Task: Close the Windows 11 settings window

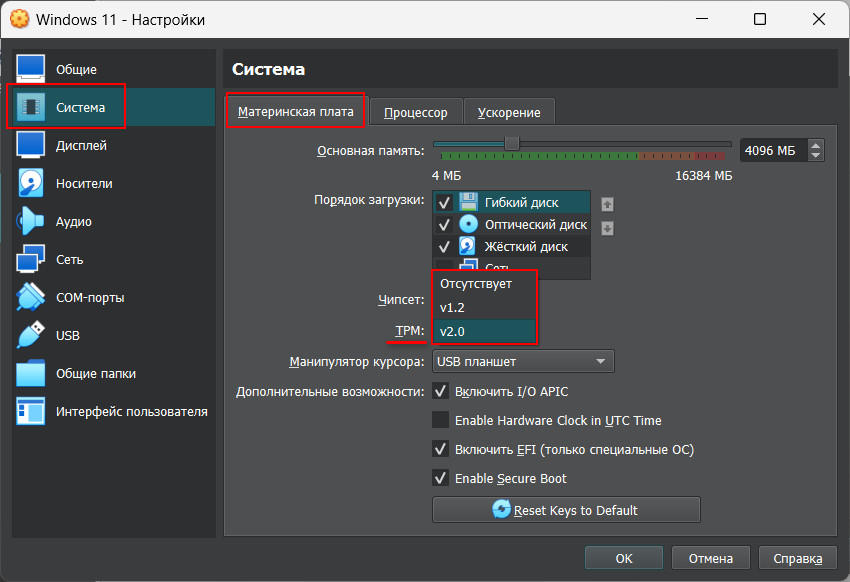Action: click(819, 19)
